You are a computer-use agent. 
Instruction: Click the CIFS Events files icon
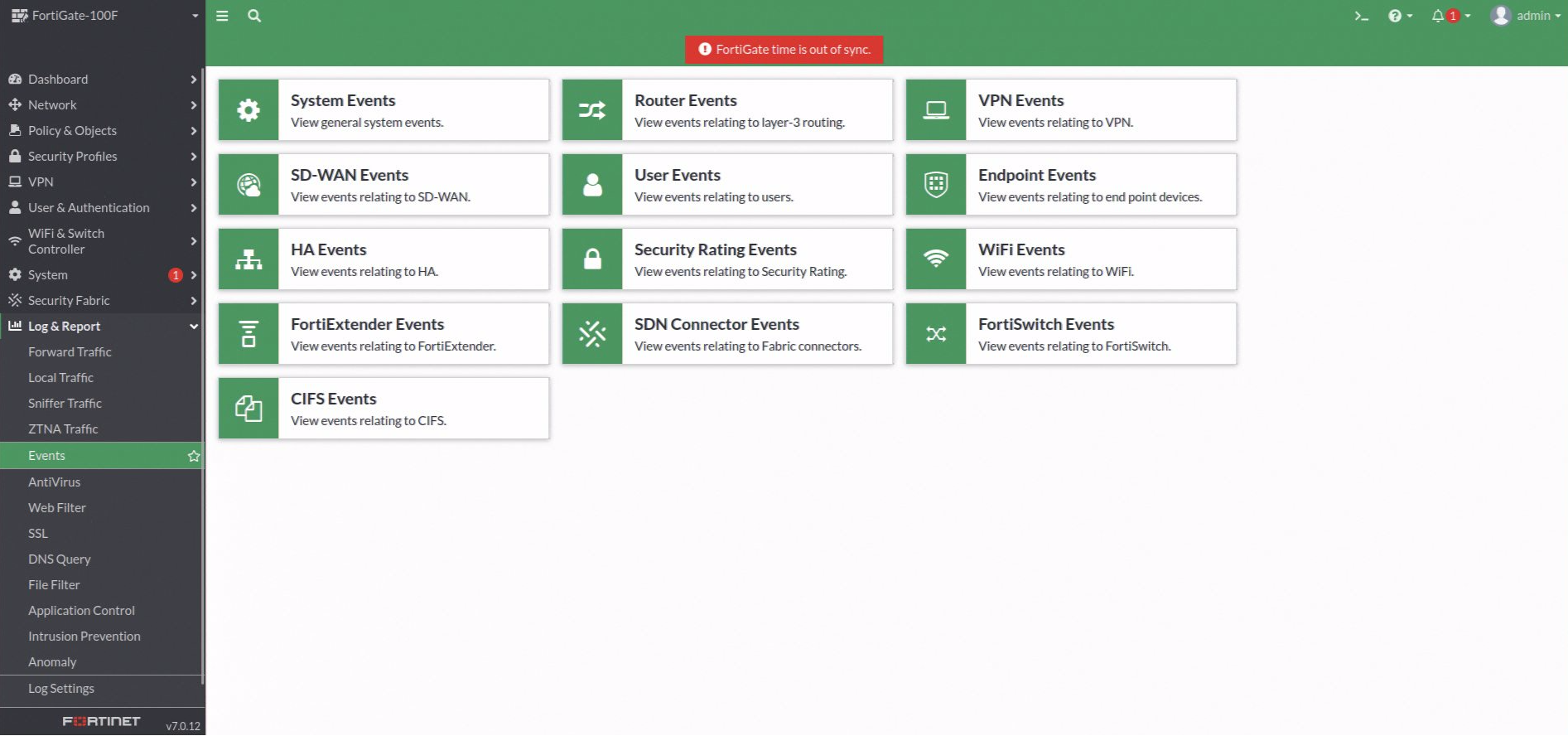(x=248, y=409)
